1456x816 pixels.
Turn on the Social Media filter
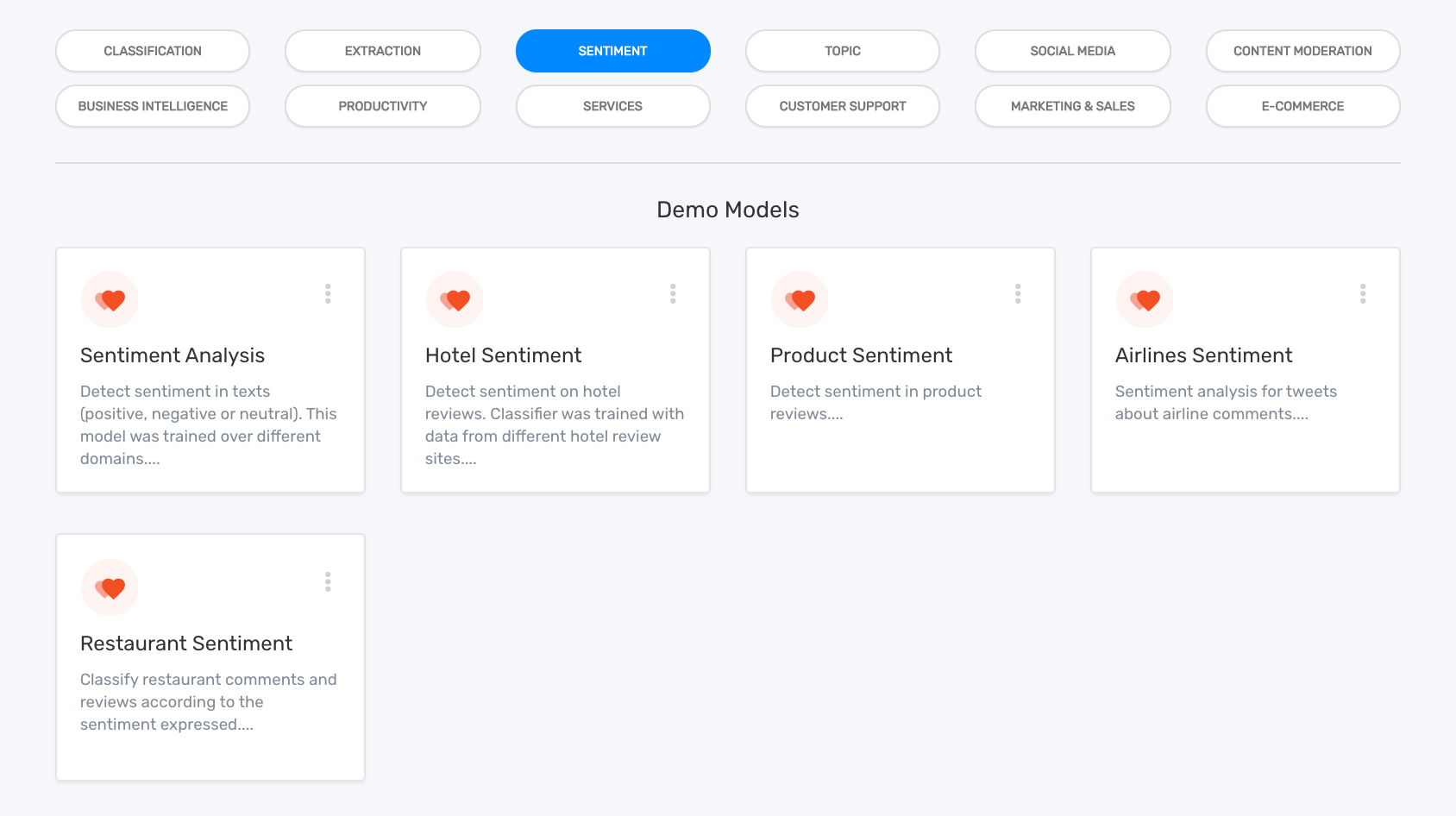1073,51
